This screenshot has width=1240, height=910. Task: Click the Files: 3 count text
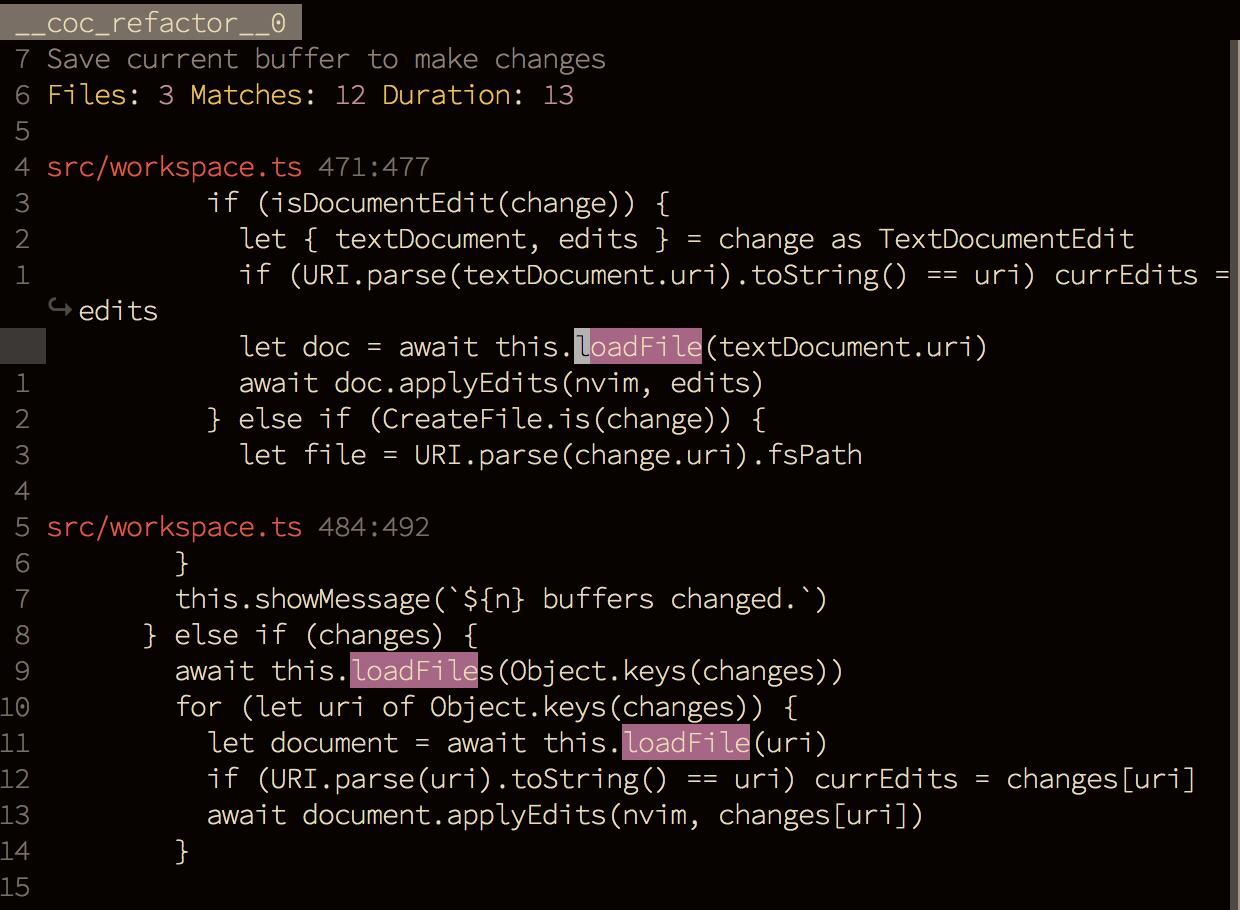click(110, 95)
